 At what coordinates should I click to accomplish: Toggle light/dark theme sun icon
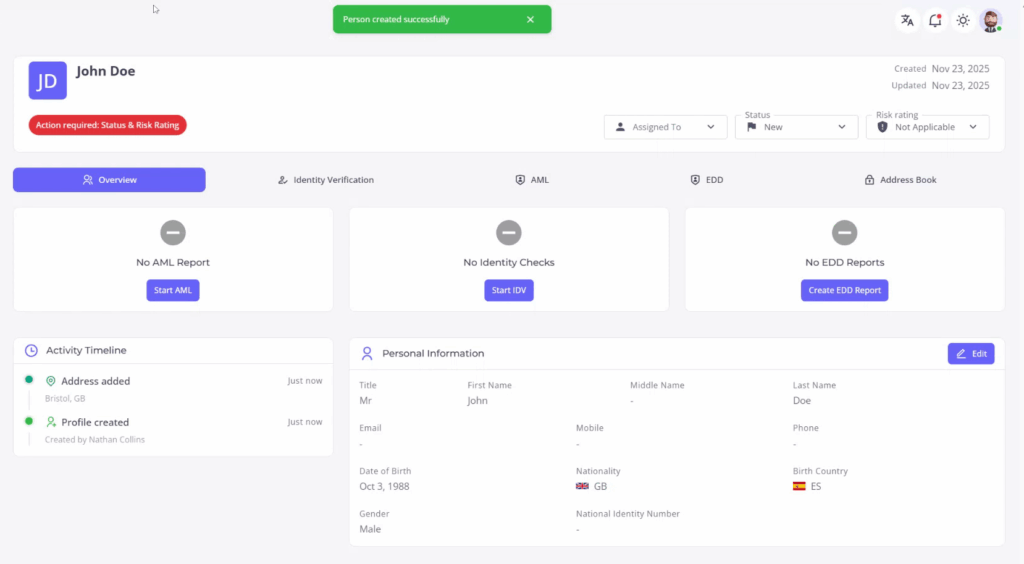(963, 20)
